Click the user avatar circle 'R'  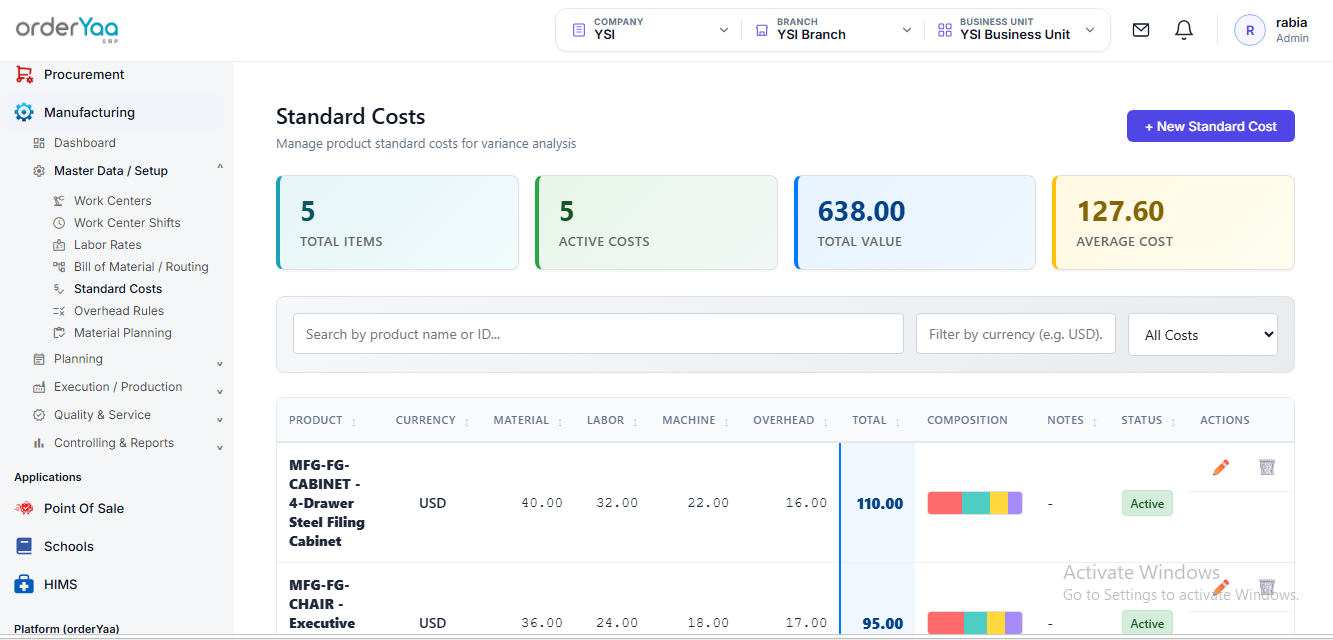pos(1250,30)
